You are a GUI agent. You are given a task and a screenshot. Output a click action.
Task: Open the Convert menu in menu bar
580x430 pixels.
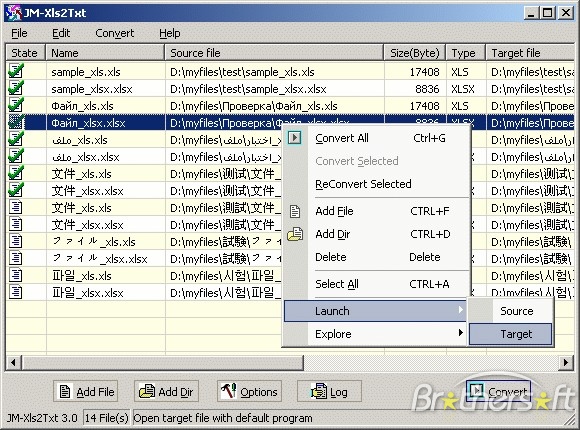[114, 33]
